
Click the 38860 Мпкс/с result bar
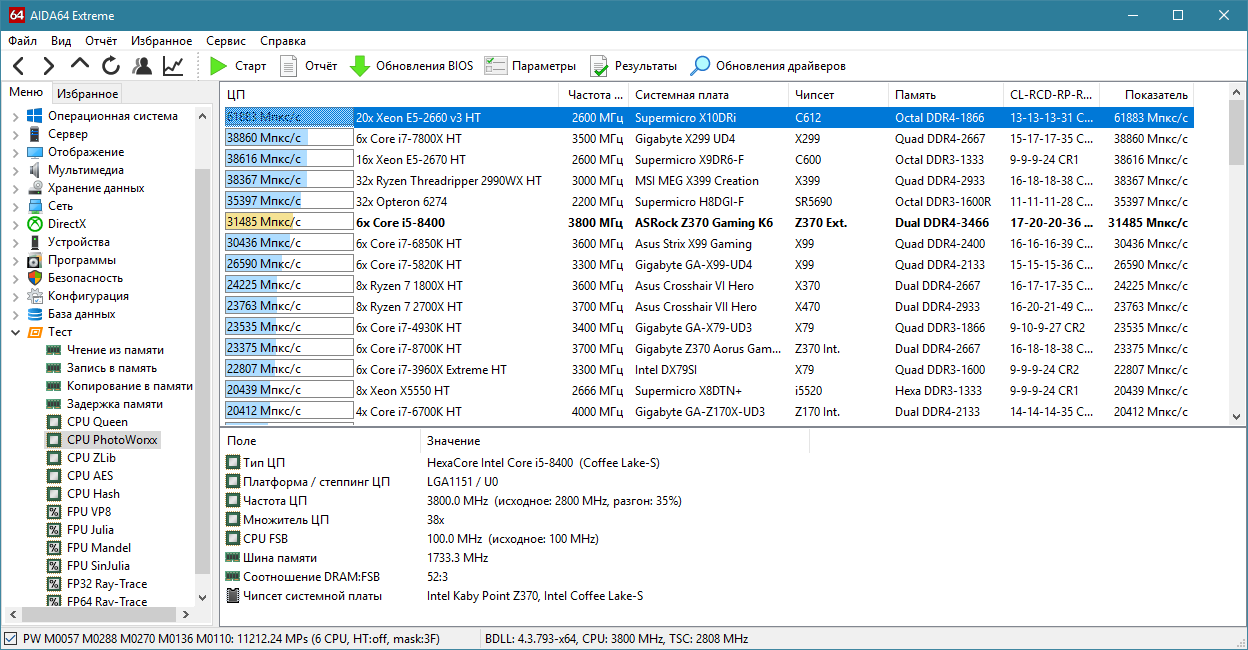click(x=288, y=139)
